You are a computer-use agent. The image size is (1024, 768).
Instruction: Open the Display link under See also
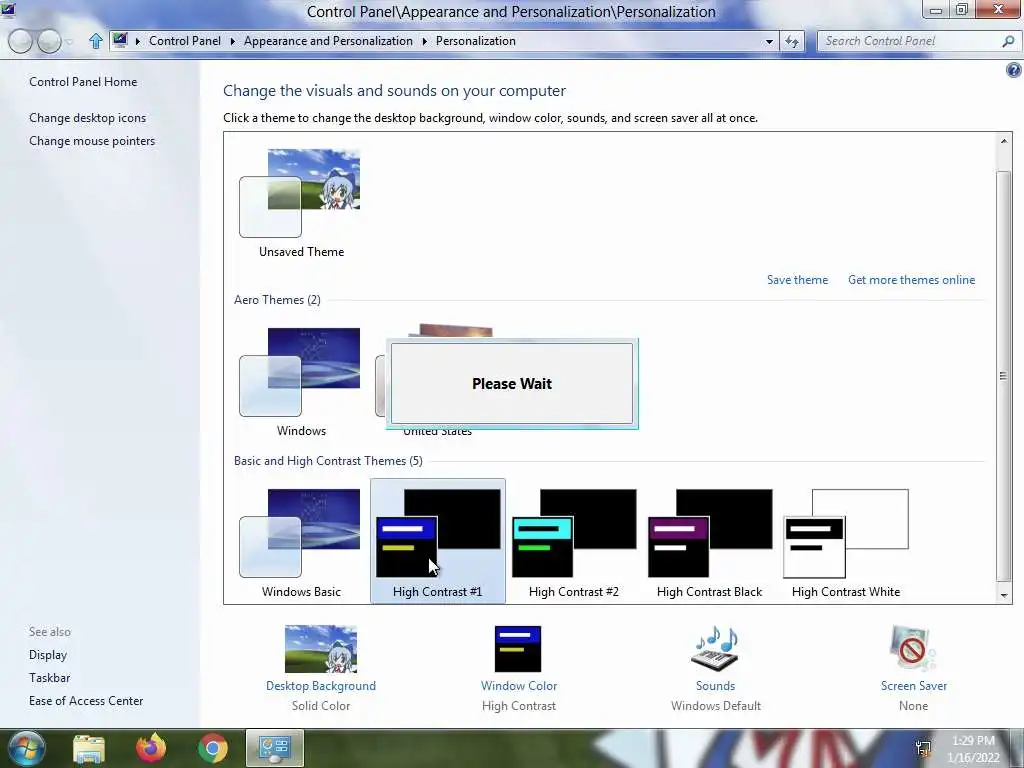48,654
